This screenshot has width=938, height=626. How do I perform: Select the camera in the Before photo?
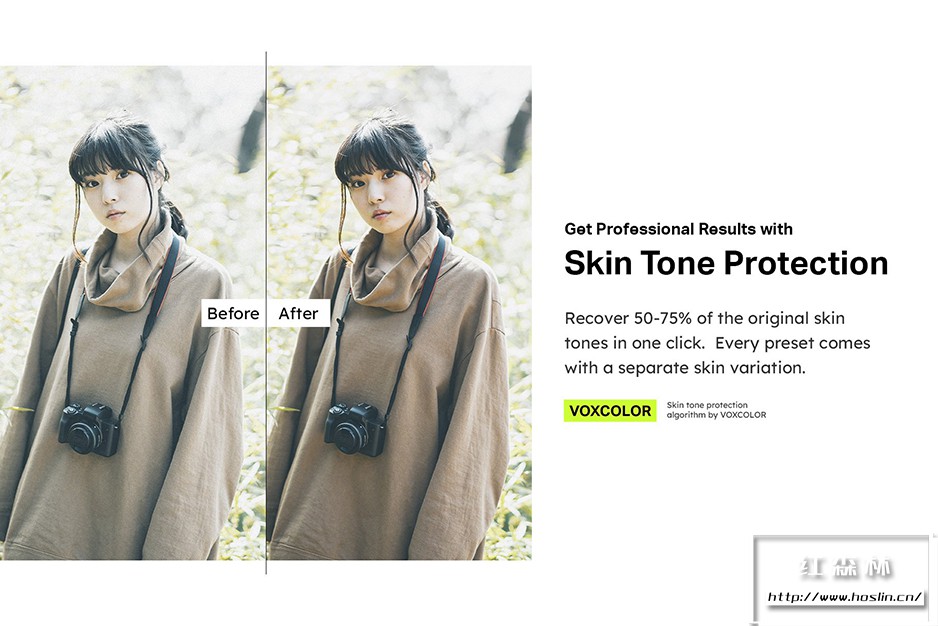(89, 429)
